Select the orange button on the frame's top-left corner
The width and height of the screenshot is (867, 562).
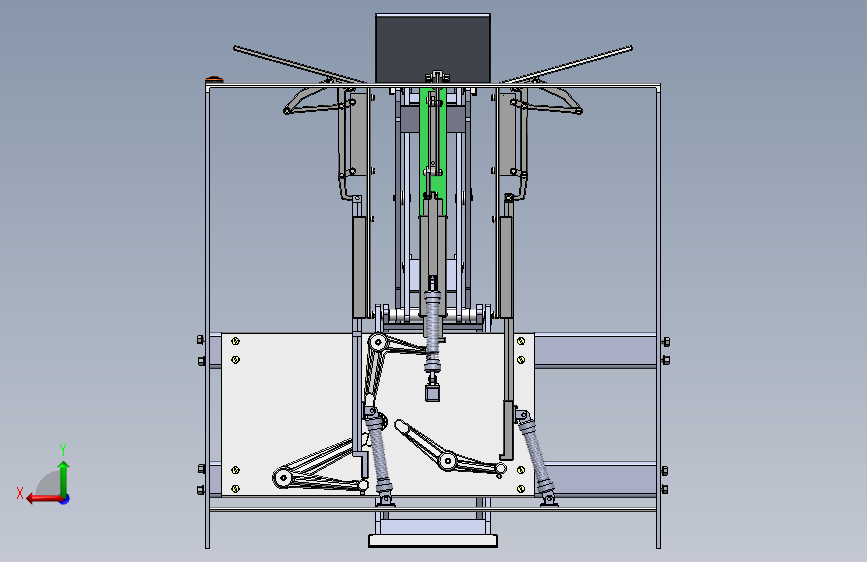214,80
